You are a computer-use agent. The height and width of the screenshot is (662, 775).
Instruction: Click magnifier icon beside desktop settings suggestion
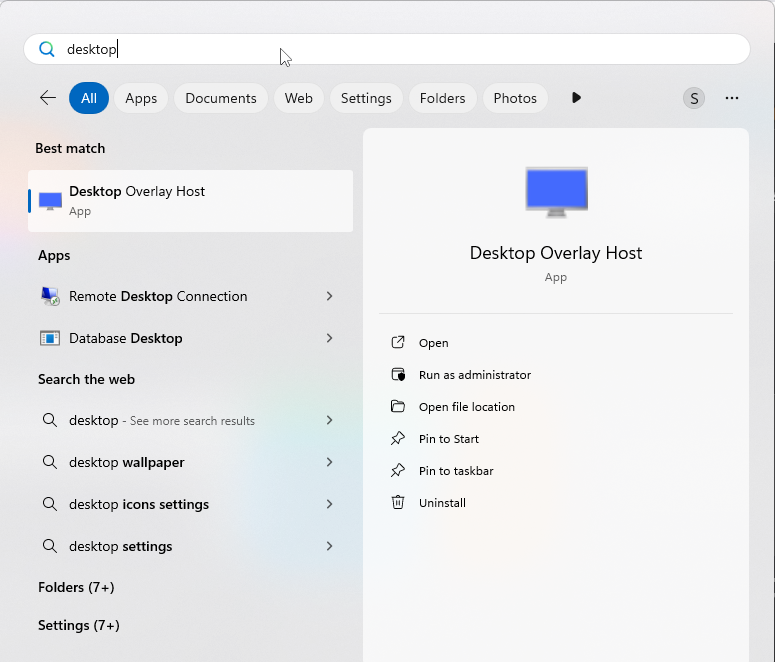[x=50, y=546]
